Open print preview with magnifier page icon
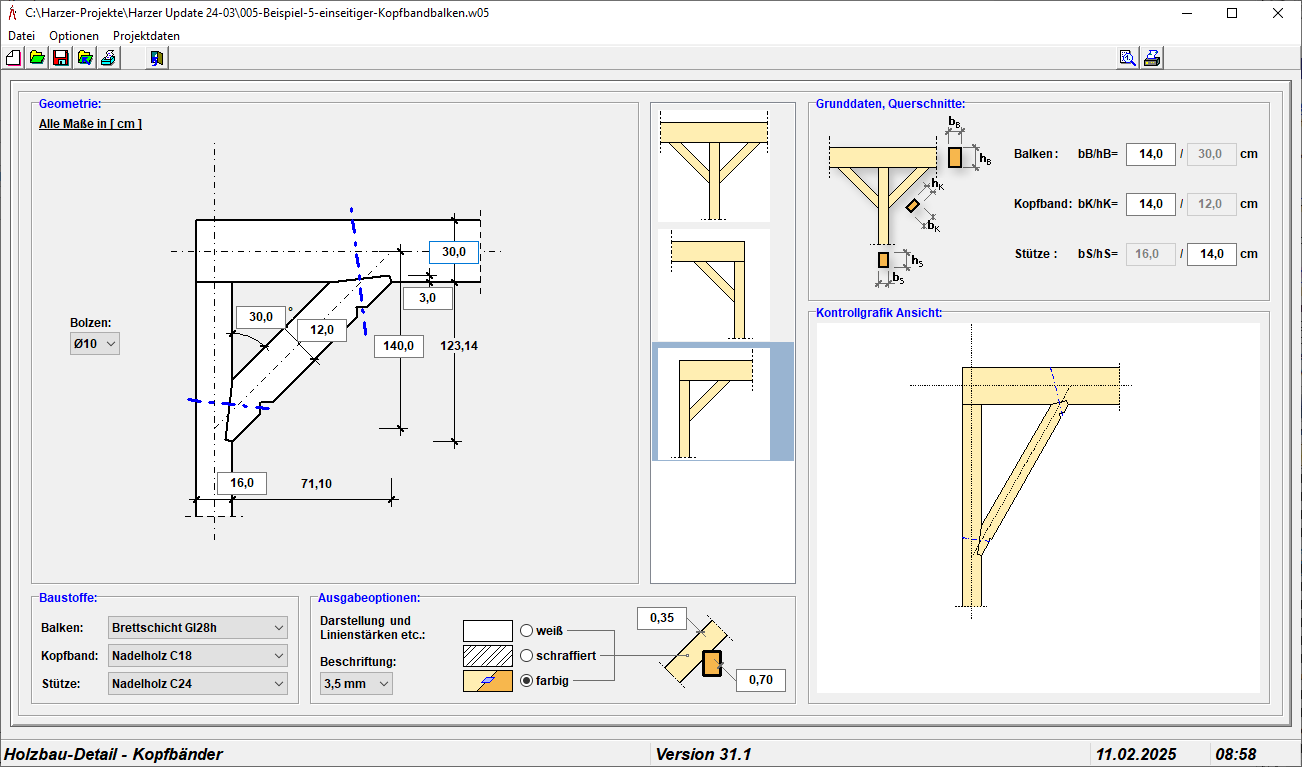This screenshot has width=1302, height=767. tap(1128, 58)
